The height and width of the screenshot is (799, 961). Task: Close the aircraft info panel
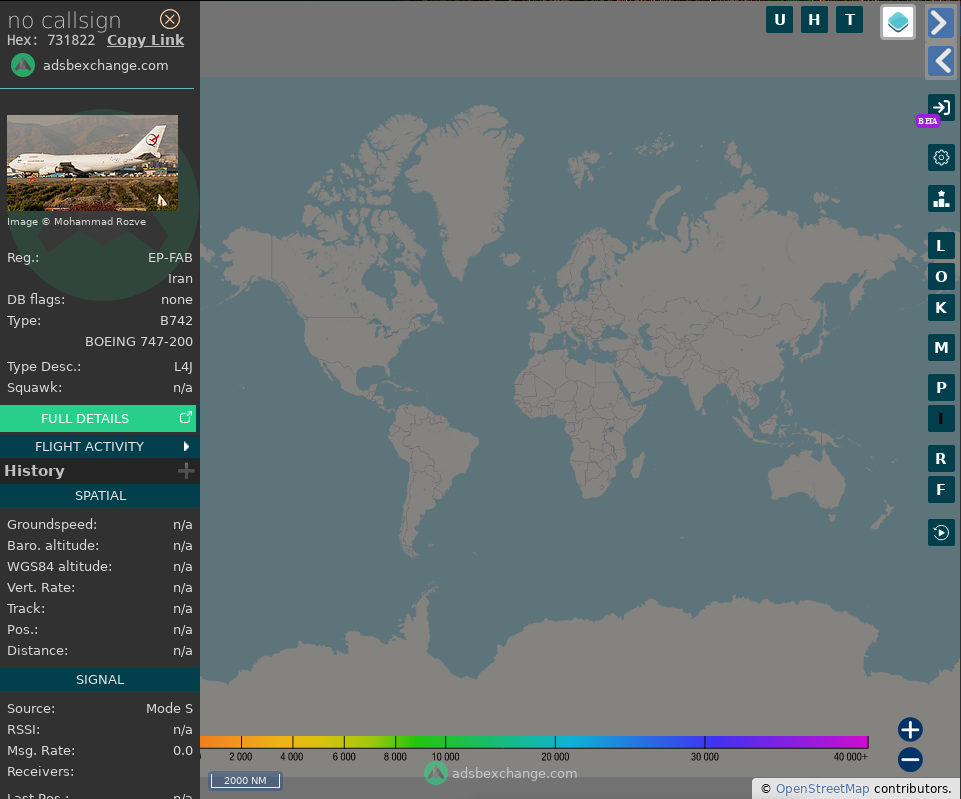(x=170, y=20)
